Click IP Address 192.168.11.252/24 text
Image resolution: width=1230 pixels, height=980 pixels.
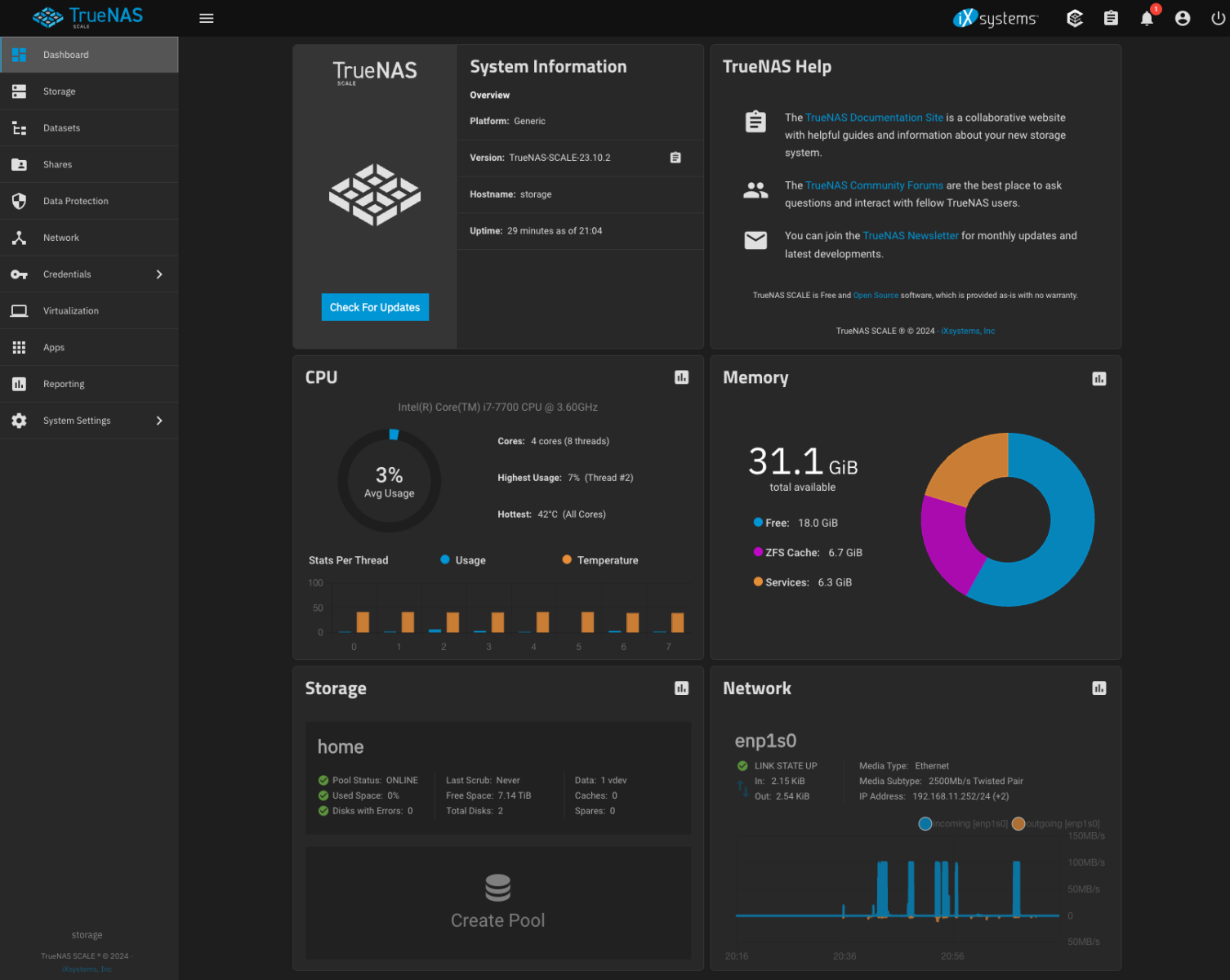click(934, 796)
